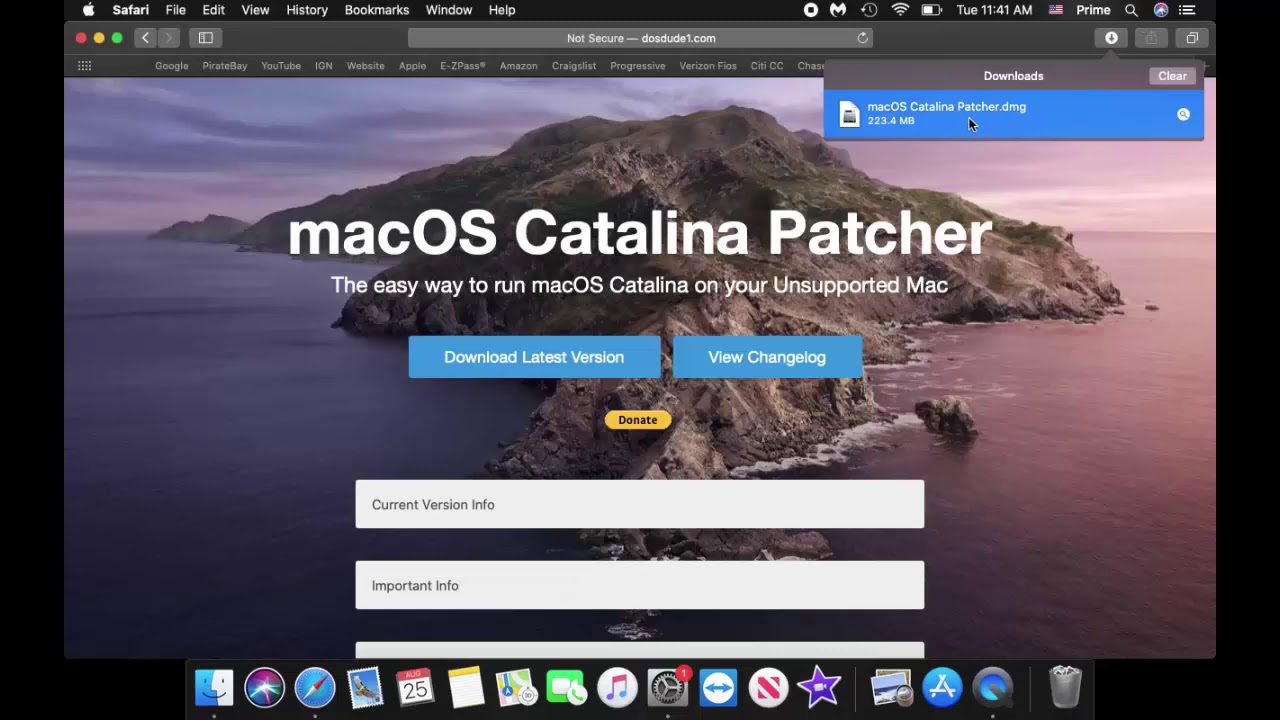Image resolution: width=1280 pixels, height=720 pixels.
Task: Launch Siri from the Dock
Action: (x=265, y=688)
